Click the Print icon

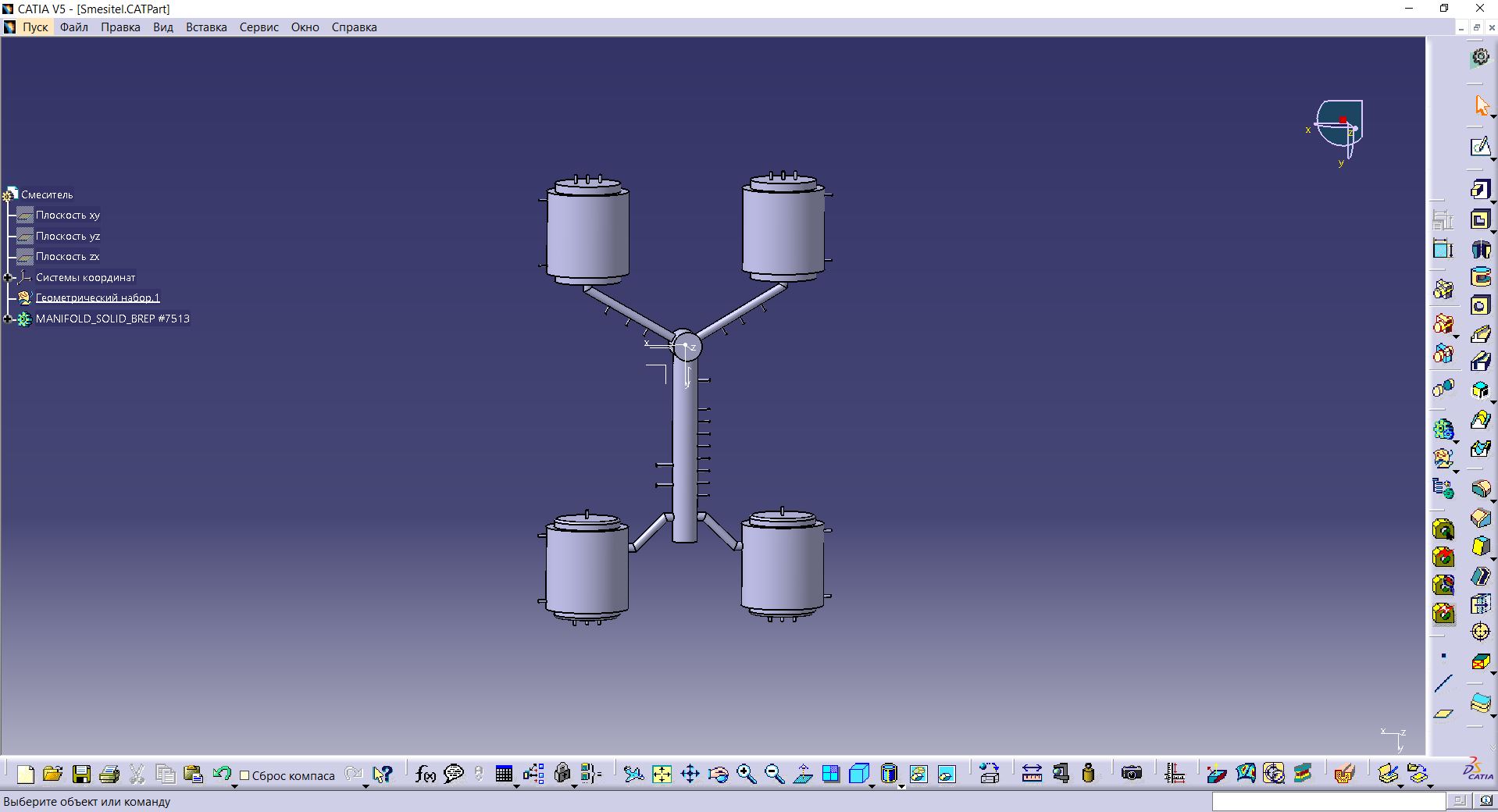tap(109, 774)
